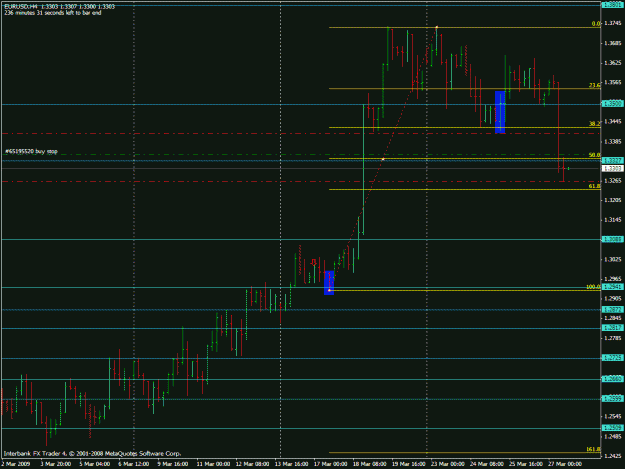Click the '6 Mar 12:00' time axis label

(x=134, y=464)
